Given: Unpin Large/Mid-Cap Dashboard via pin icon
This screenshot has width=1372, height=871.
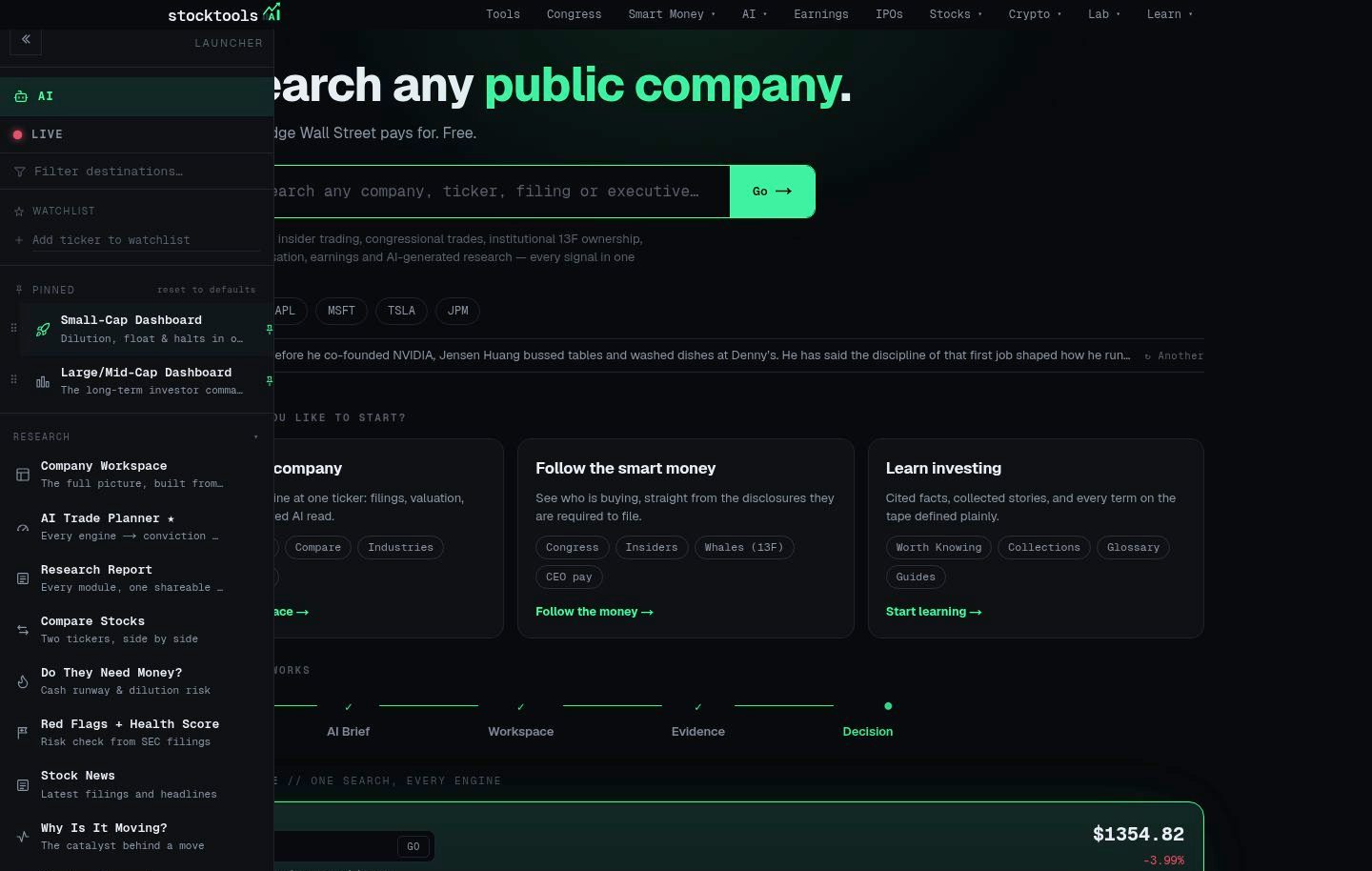Looking at the screenshot, I should (270, 380).
